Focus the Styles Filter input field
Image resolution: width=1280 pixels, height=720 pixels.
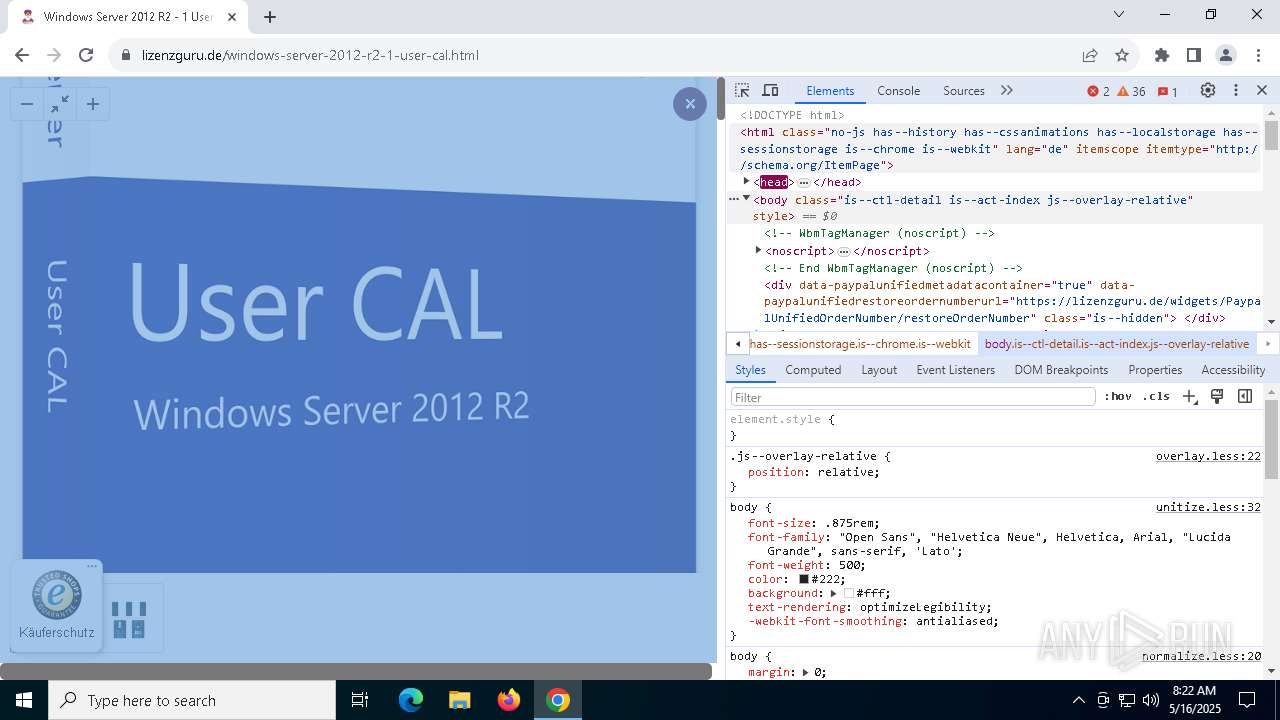click(x=912, y=397)
